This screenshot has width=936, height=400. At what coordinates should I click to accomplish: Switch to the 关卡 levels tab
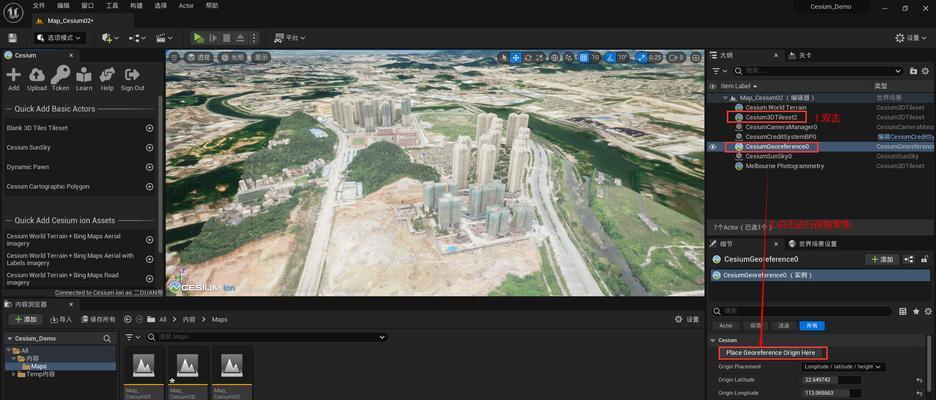coord(799,55)
